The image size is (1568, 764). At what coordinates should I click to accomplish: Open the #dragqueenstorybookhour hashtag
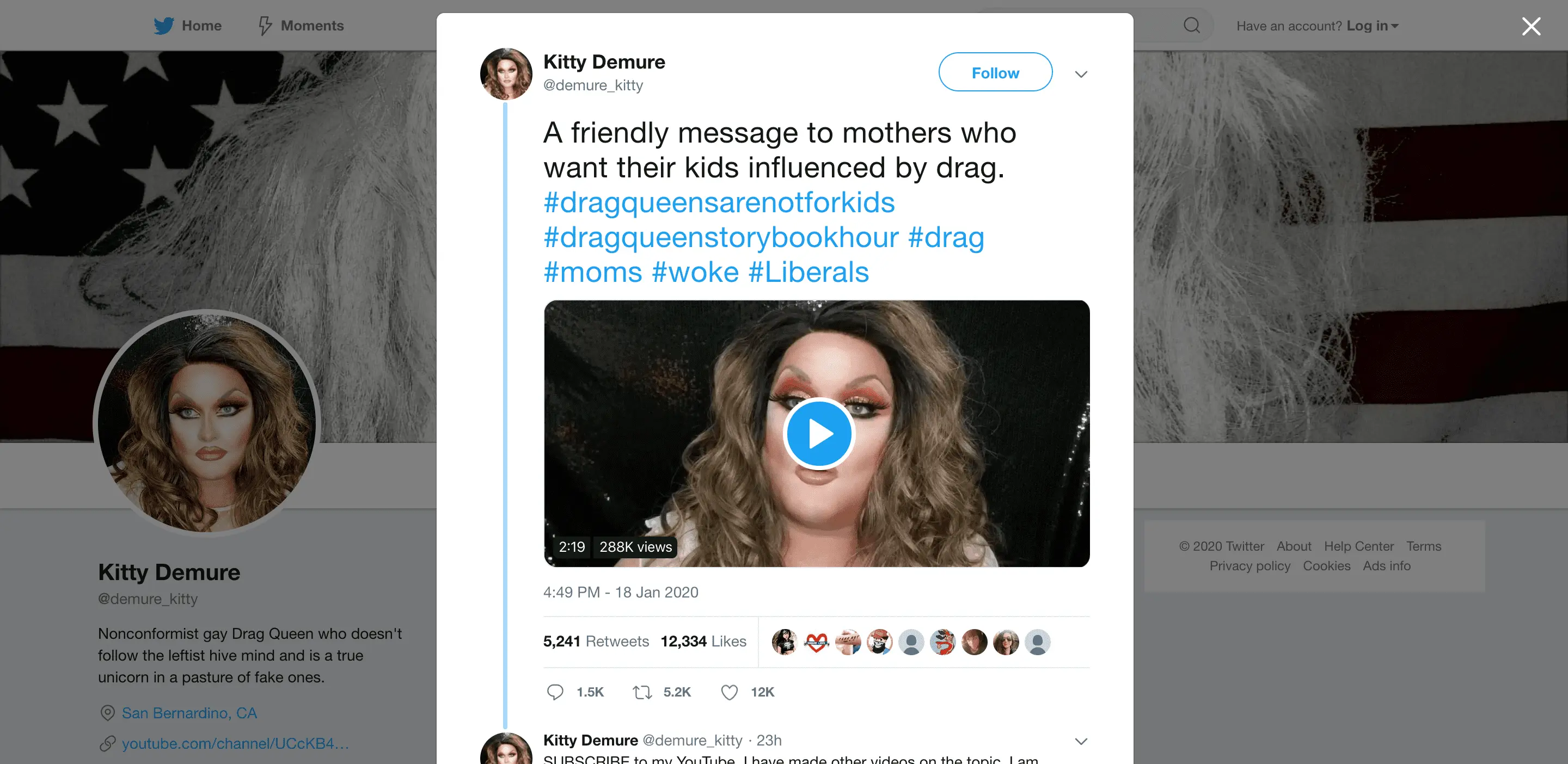tap(721, 237)
